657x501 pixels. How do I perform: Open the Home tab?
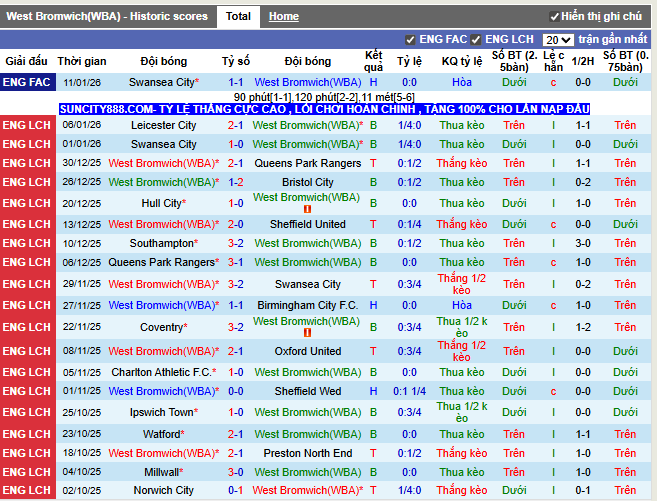tap(284, 17)
